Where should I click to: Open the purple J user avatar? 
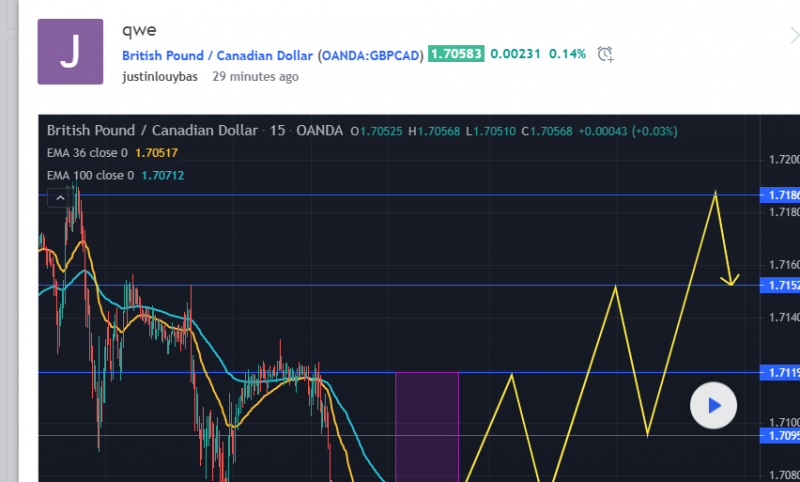[70, 51]
